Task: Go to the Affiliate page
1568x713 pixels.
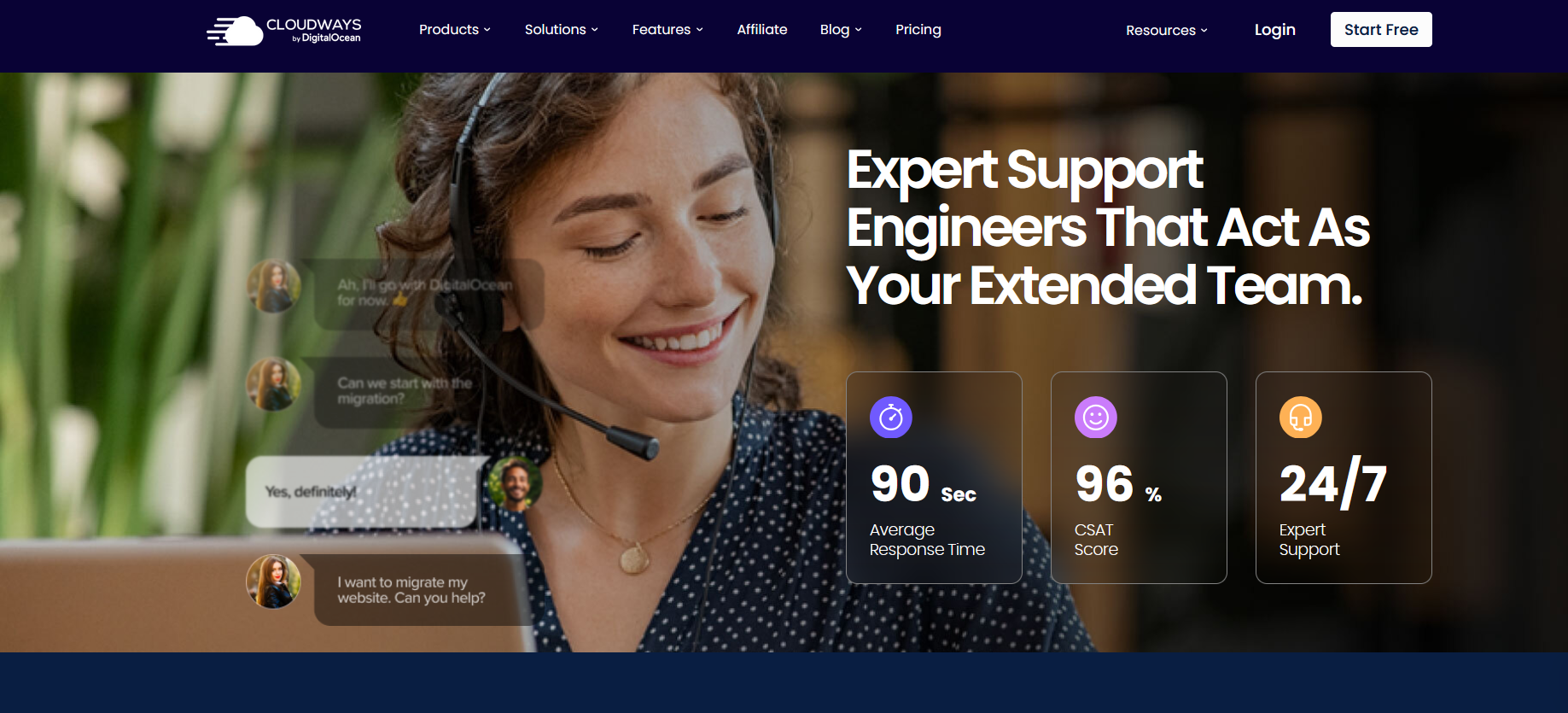Action: pos(762,30)
